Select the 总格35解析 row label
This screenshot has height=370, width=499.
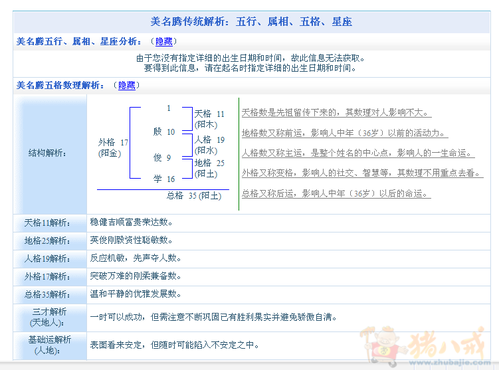47,295
